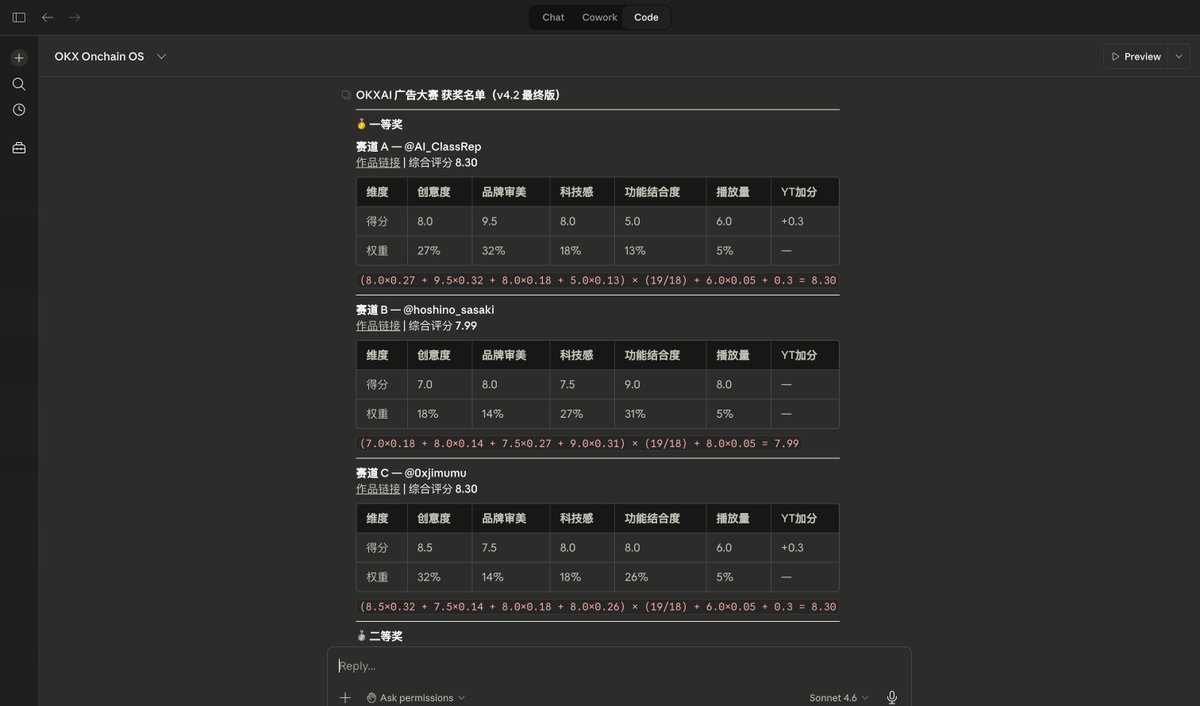Screen dimensions: 1200x706
Task: Switch to the Chat tab
Action: coord(553,17)
